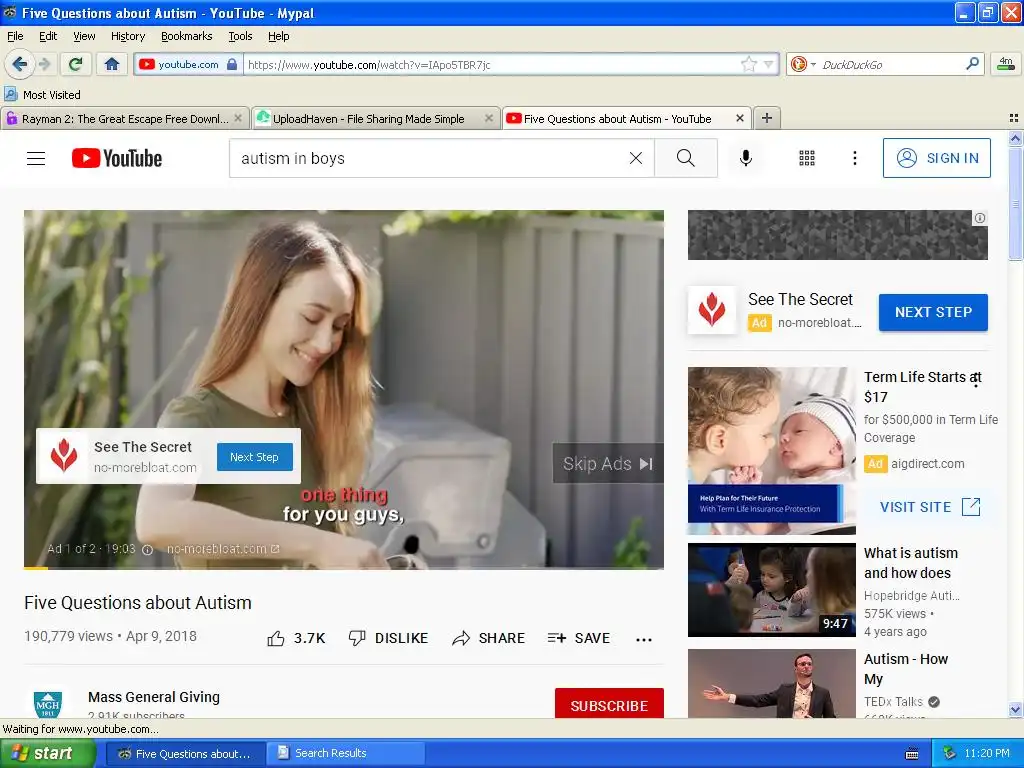Screen dimensions: 1024x768
Task: Open options menu for Term Life ad
Action: pyautogui.click(x=976, y=381)
